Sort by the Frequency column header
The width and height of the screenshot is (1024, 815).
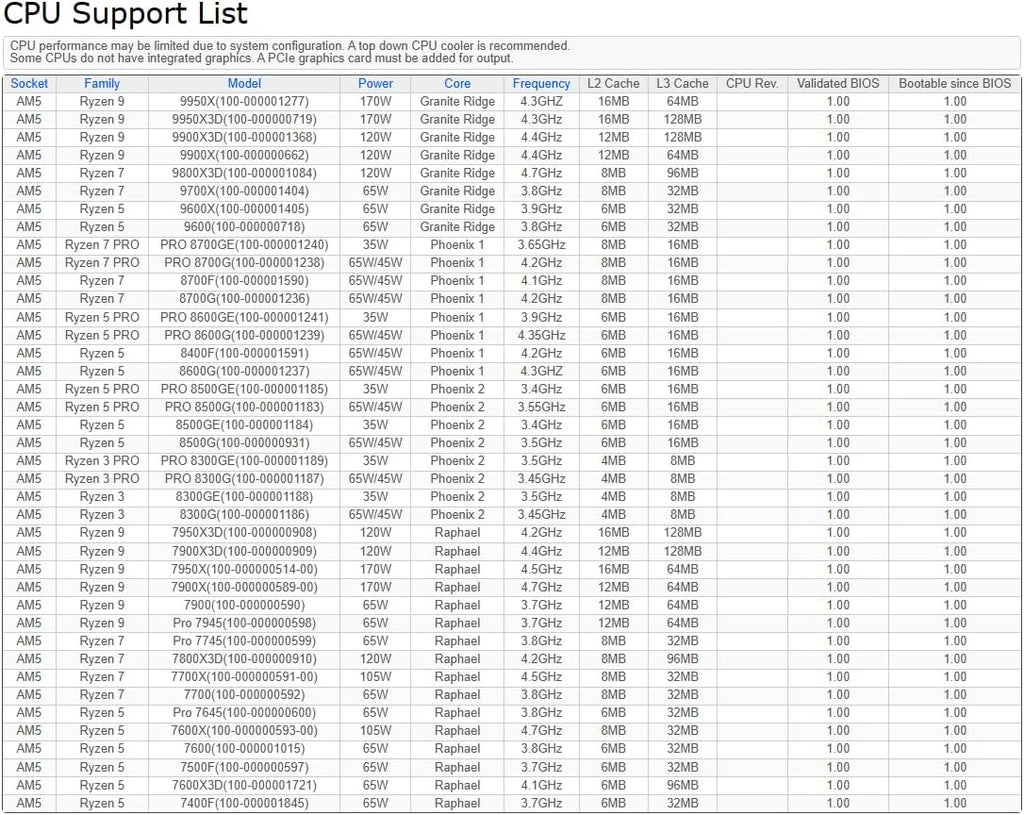click(x=541, y=84)
